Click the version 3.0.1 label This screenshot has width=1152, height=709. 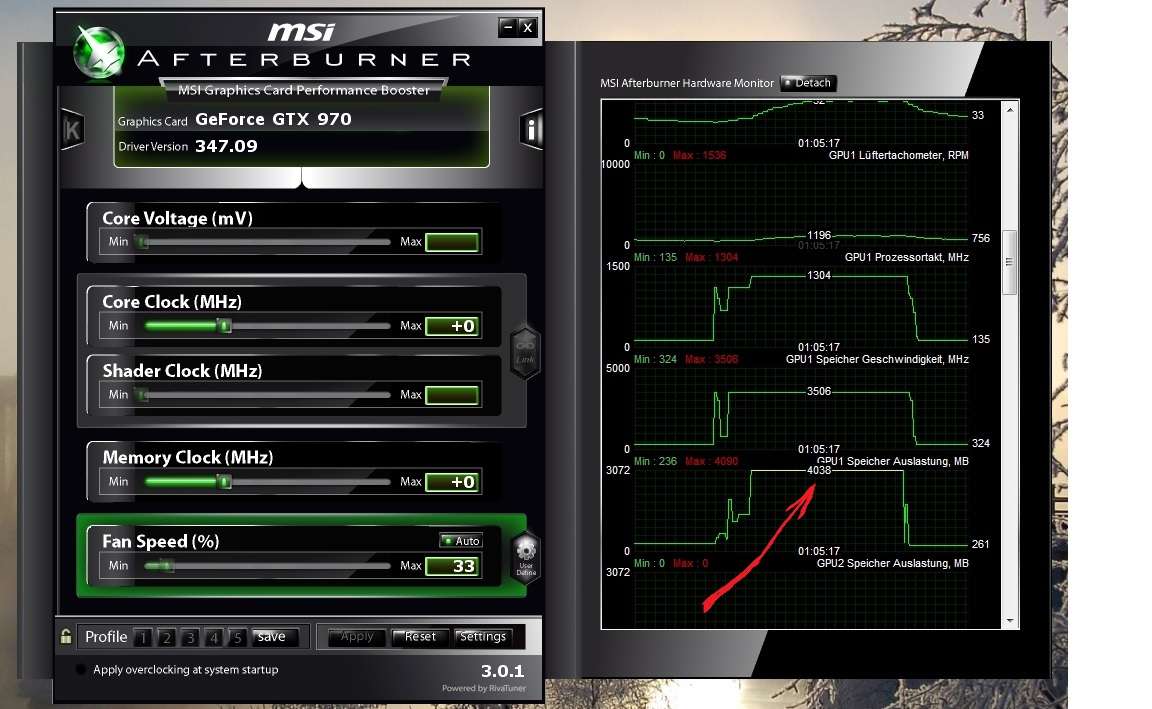pyautogui.click(x=503, y=671)
